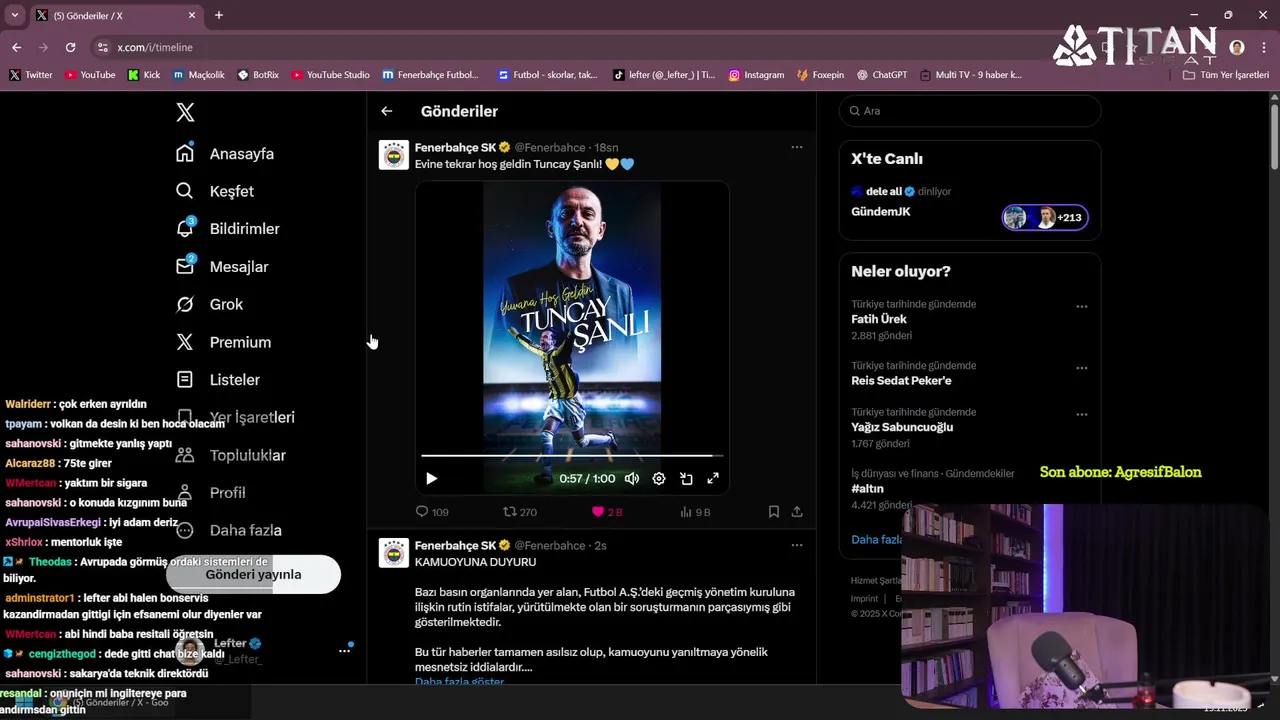Open Premium from the sidebar
Image resolution: width=1280 pixels, height=720 pixels.
pyautogui.click(x=224, y=342)
